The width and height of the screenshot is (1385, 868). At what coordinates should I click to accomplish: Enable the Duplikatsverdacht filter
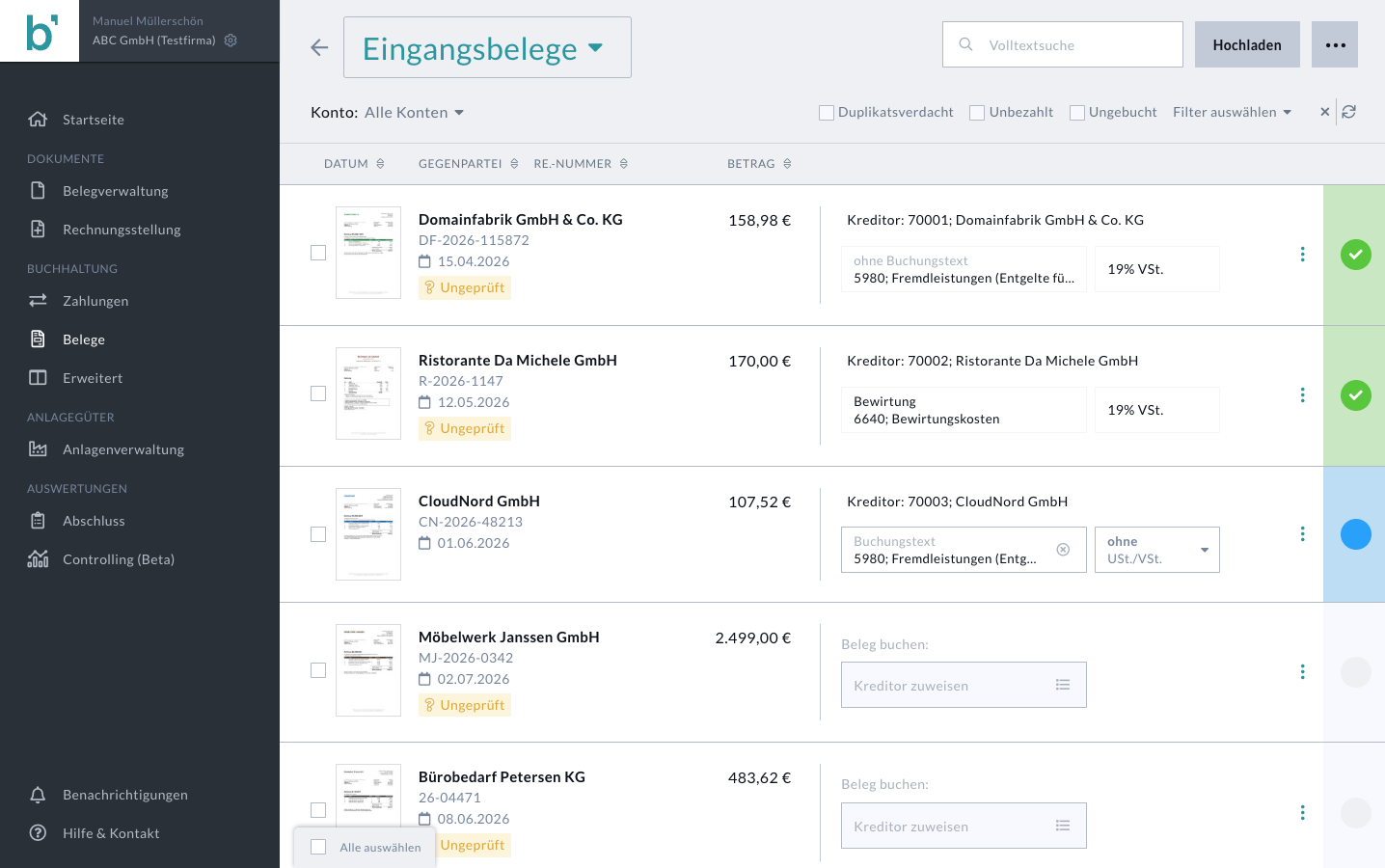tap(827, 113)
